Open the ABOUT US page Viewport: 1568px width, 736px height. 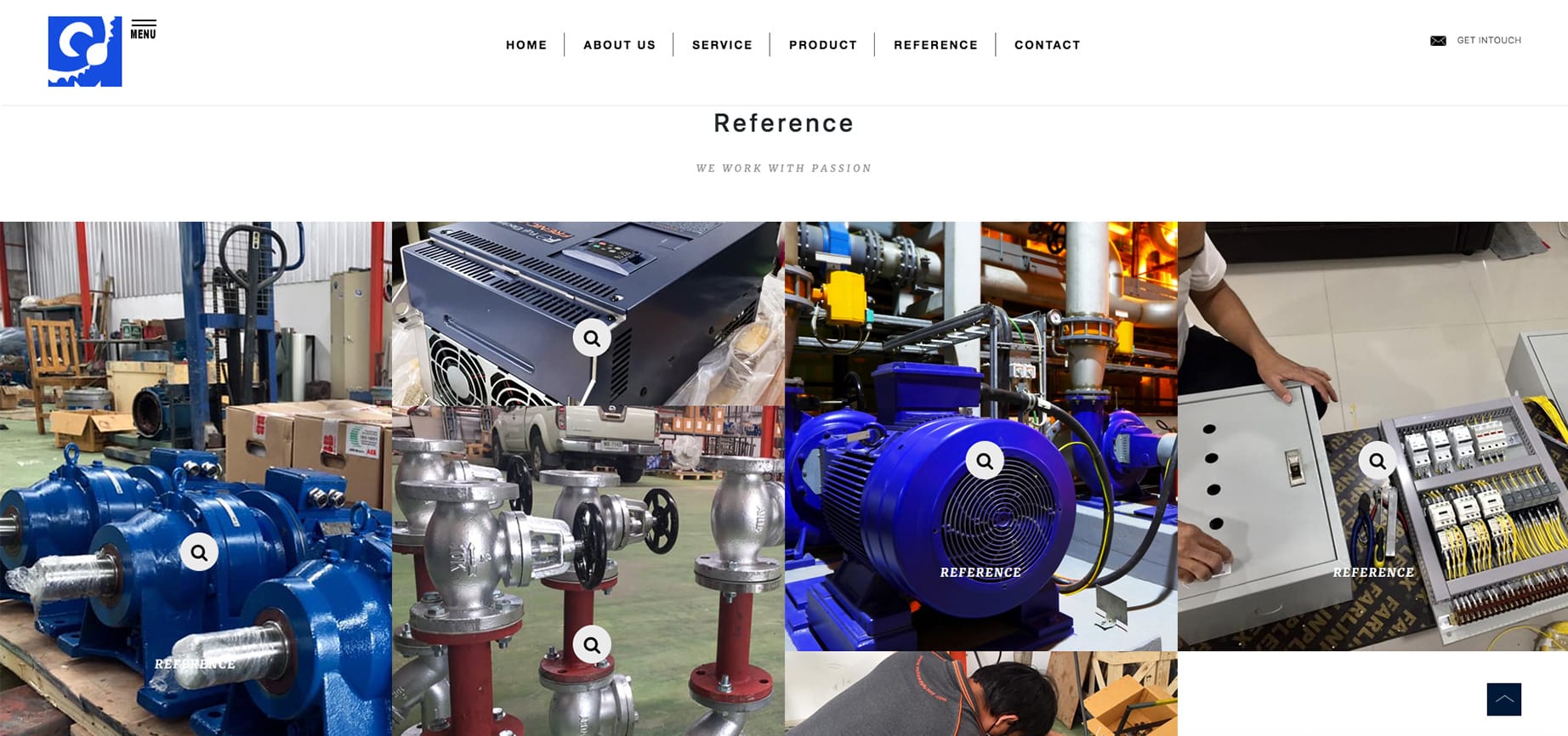pos(619,45)
